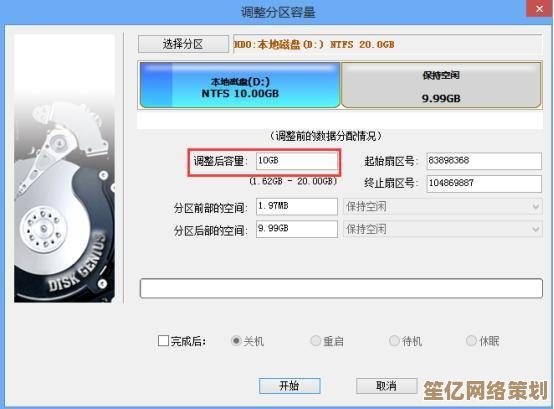This screenshot has height=409, width=554.
Task: Select the blue D: NTFS partition block
Action: 240,85
